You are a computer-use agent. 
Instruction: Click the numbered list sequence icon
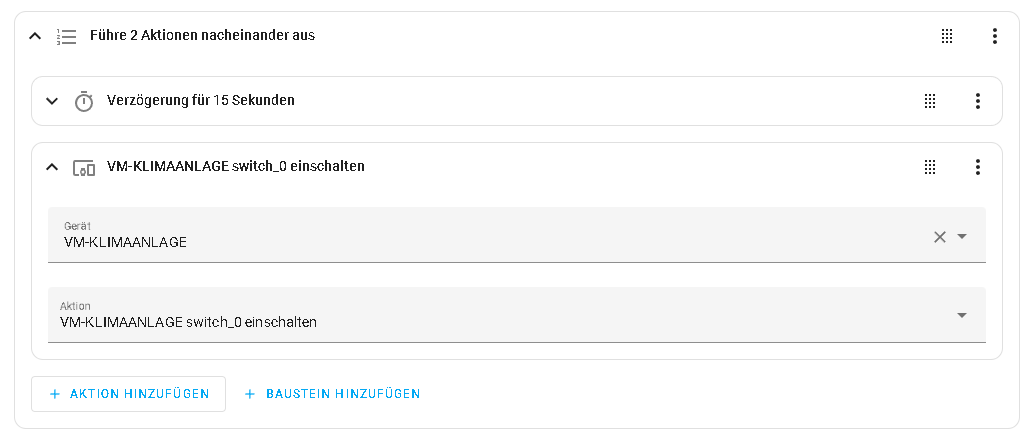pos(66,36)
